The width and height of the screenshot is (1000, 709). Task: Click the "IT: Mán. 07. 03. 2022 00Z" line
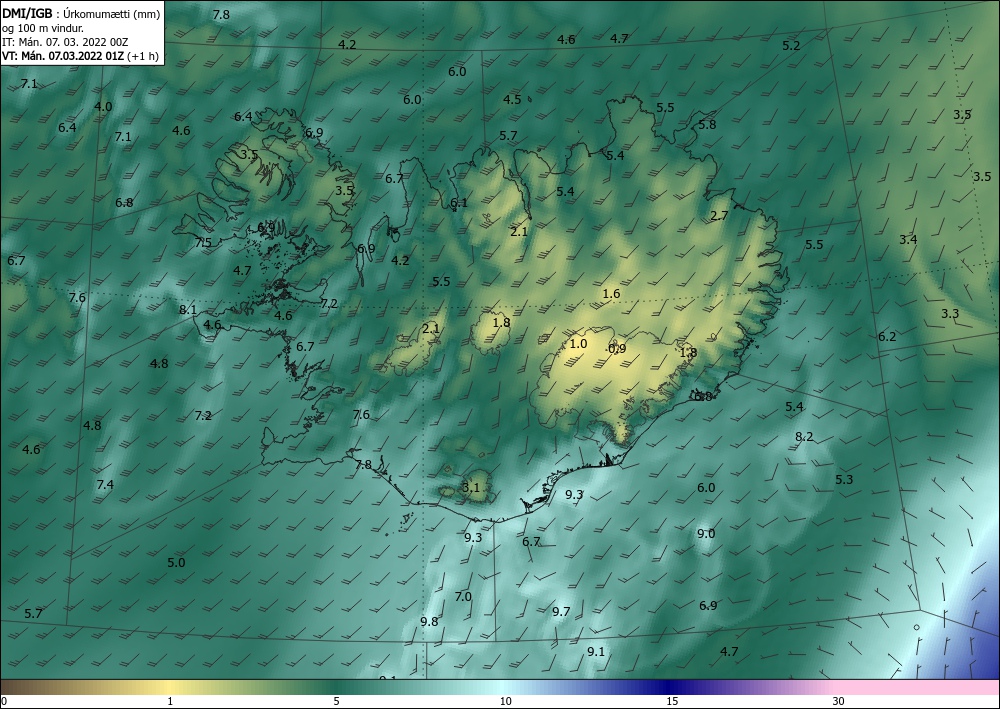pyautogui.click(x=65, y=41)
